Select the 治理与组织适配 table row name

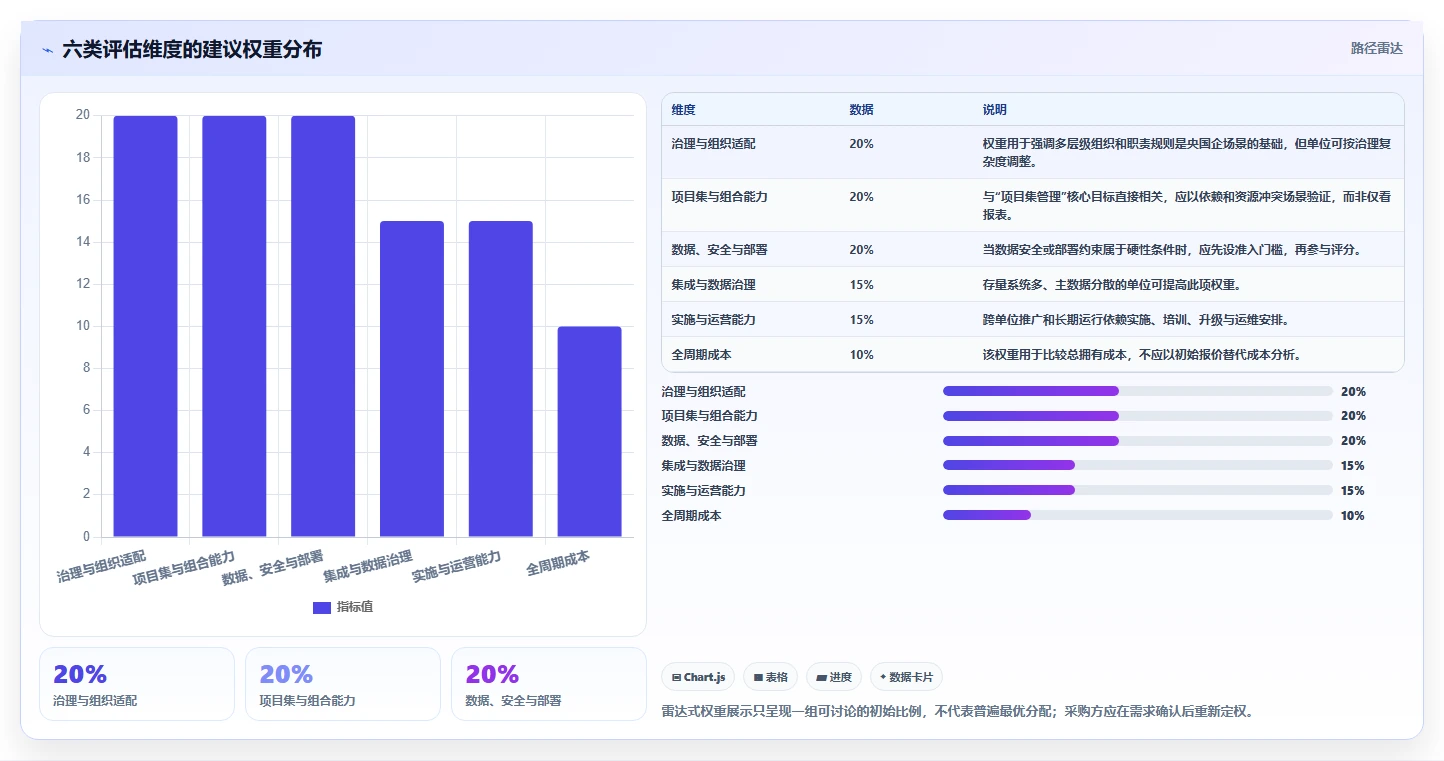tap(714, 144)
